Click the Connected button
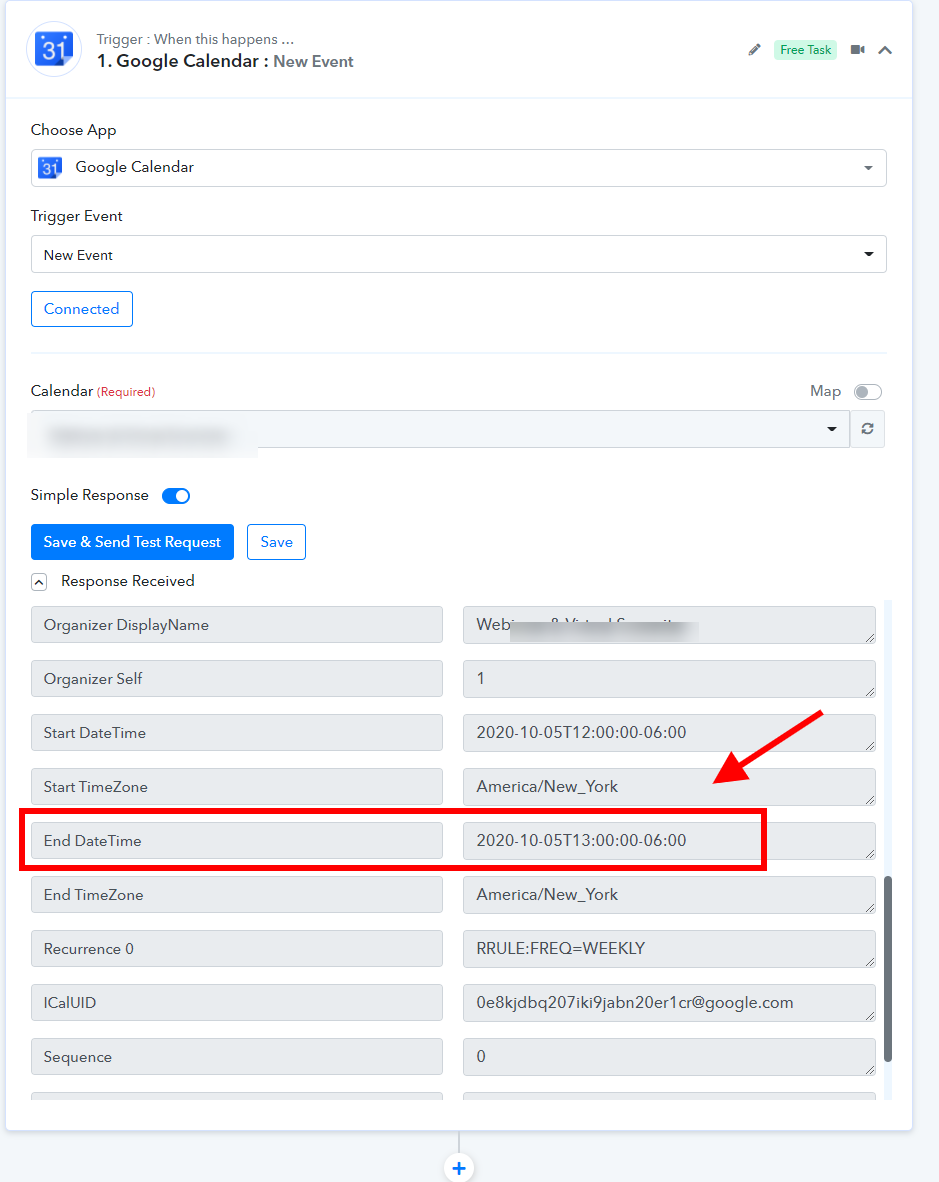 82,309
